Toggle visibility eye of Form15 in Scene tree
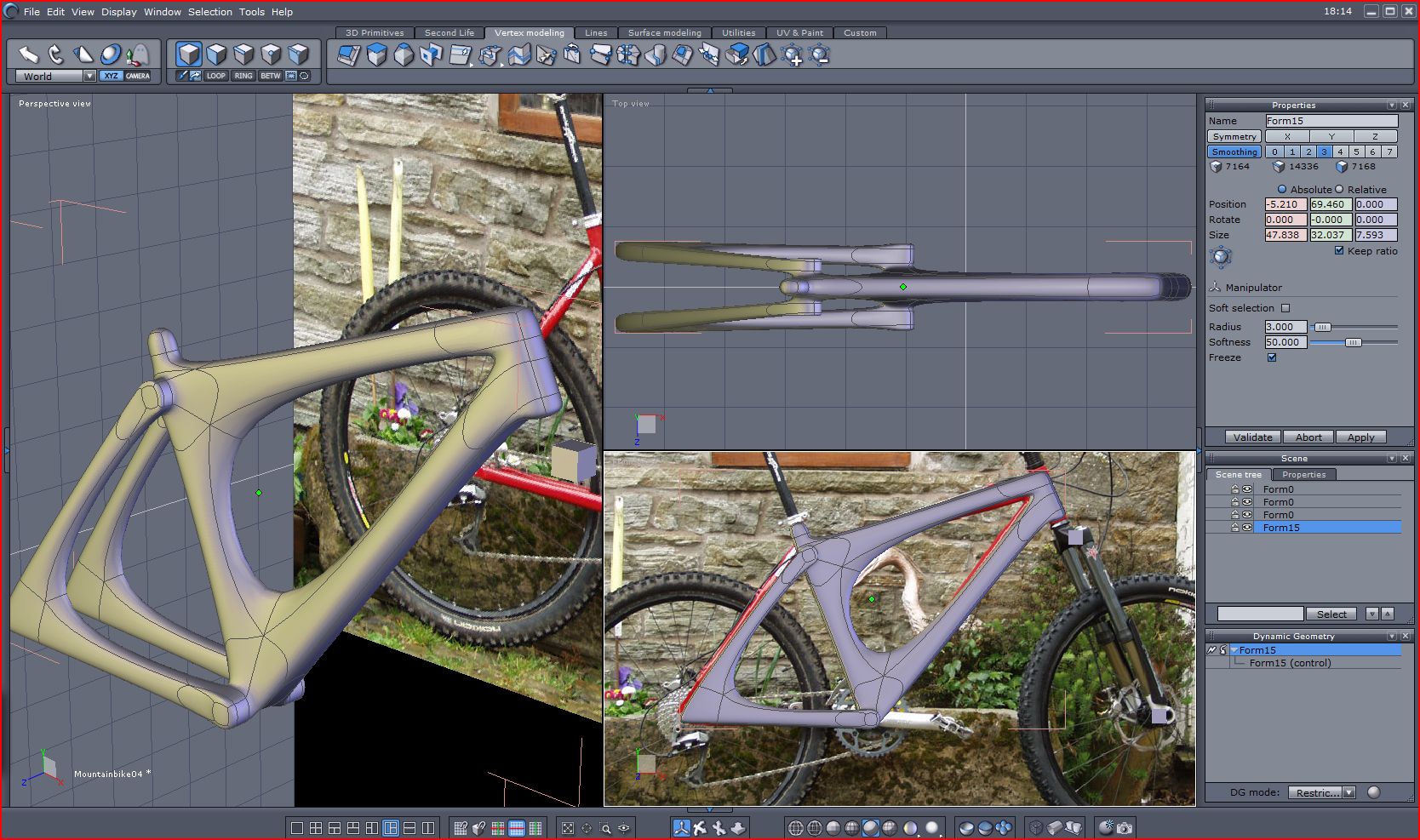 tap(1247, 528)
